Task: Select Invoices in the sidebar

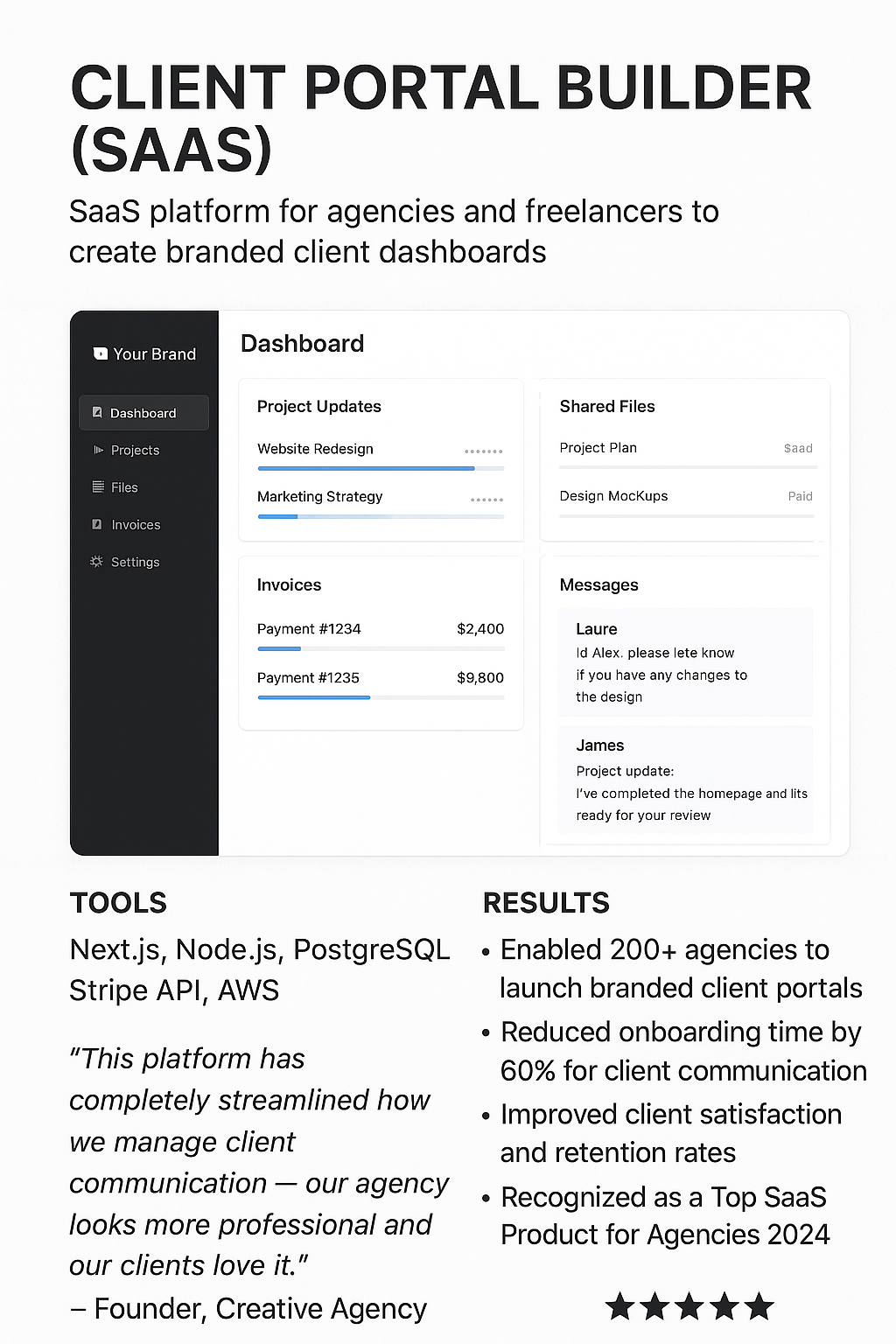Action: tap(136, 525)
